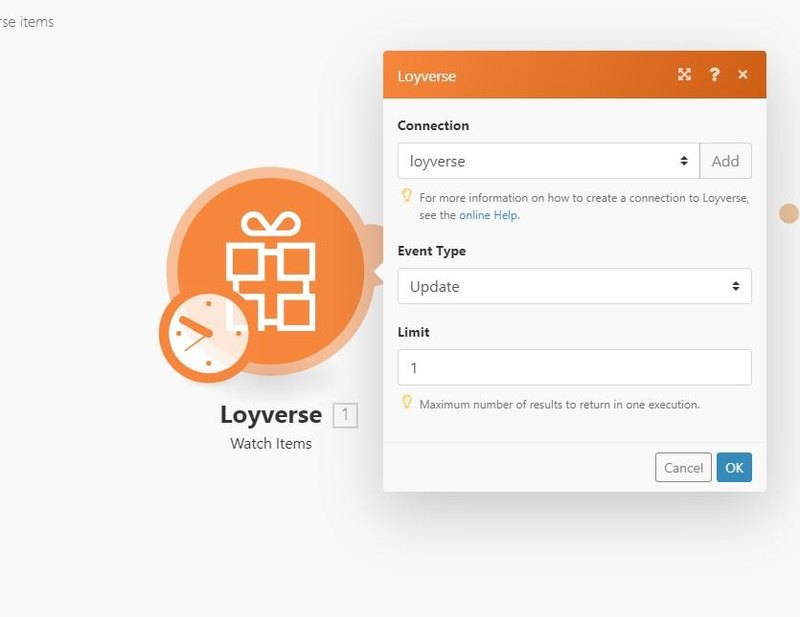Screen dimensions: 800x617
Task: Expand the dialog to fullscreen
Action: click(x=684, y=75)
